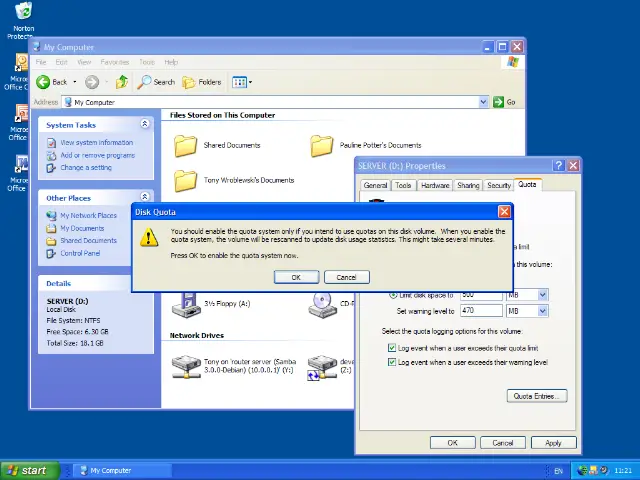Click the EN language indicator in taskbar
The width and height of the screenshot is (640, 480).
(558, 471)
